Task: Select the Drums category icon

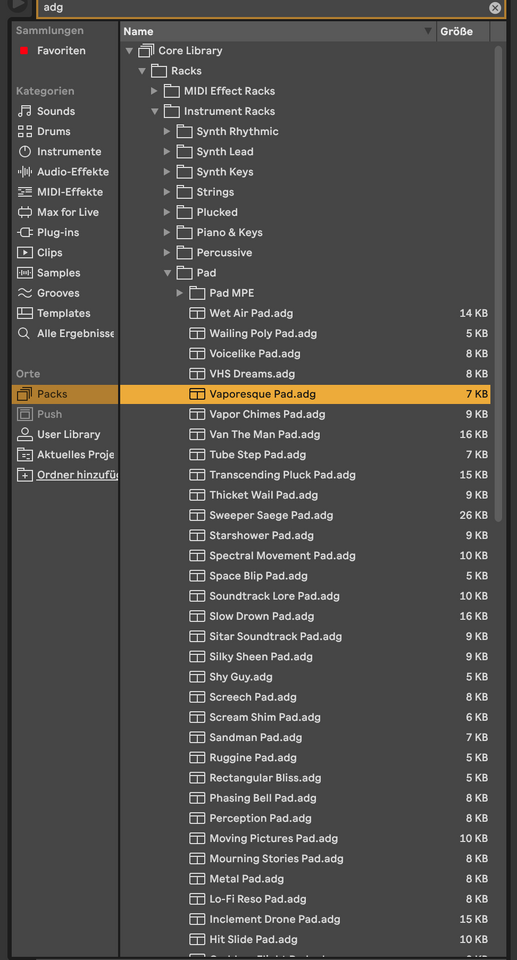Action: click(25, 131)
